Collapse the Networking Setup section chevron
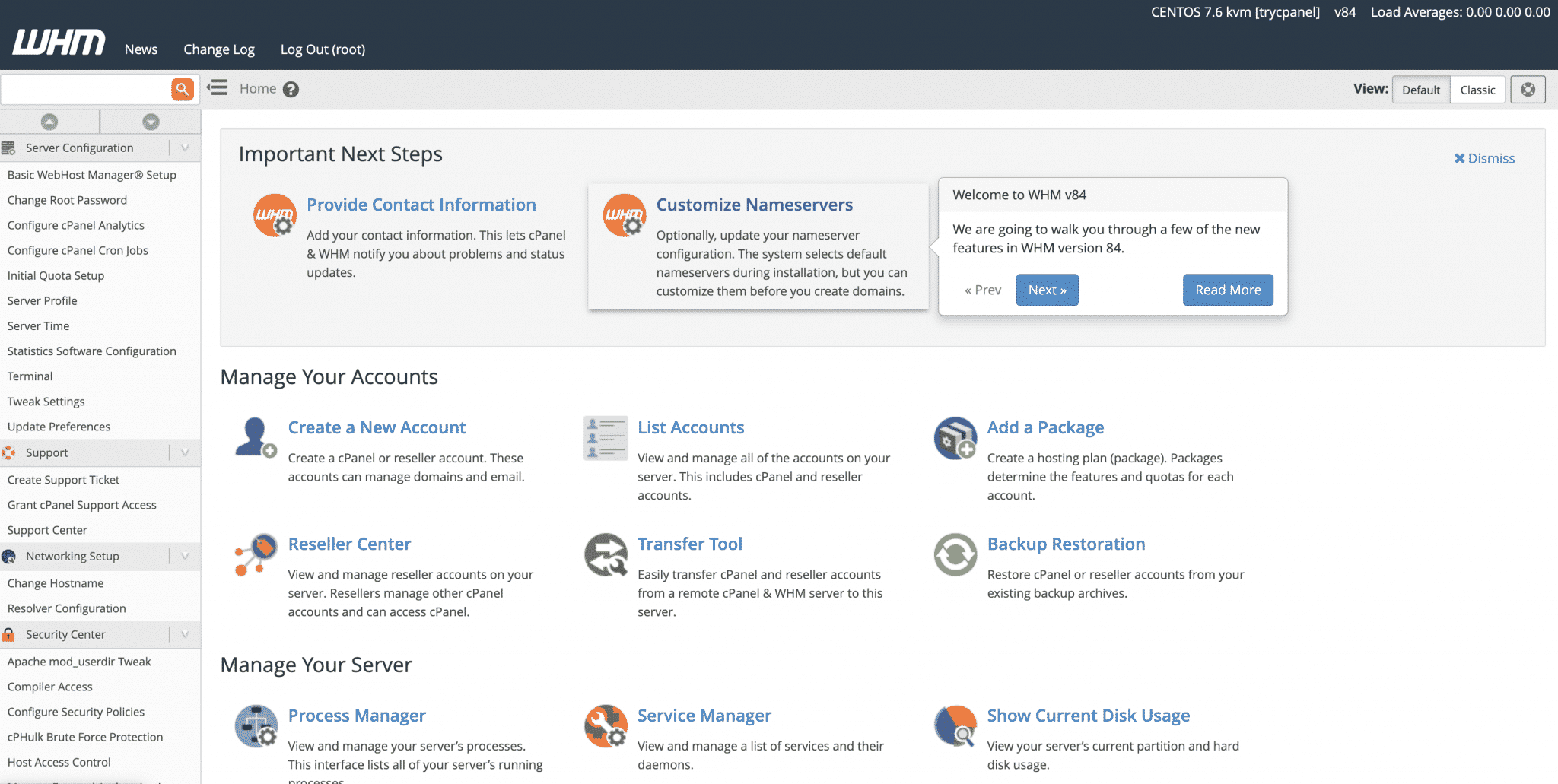This screenshot has height=784, width=1558. (x=185, y=556)
